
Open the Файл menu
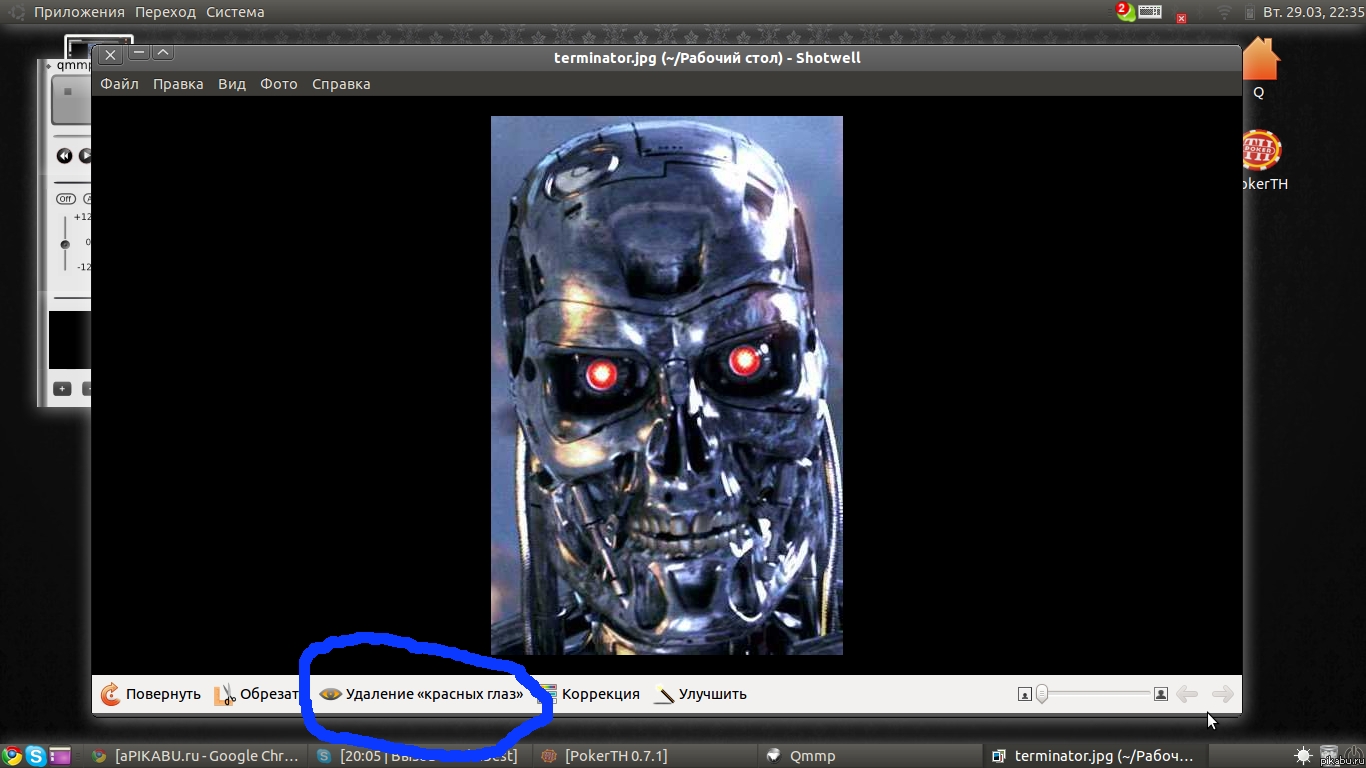[x=119, y=84]
